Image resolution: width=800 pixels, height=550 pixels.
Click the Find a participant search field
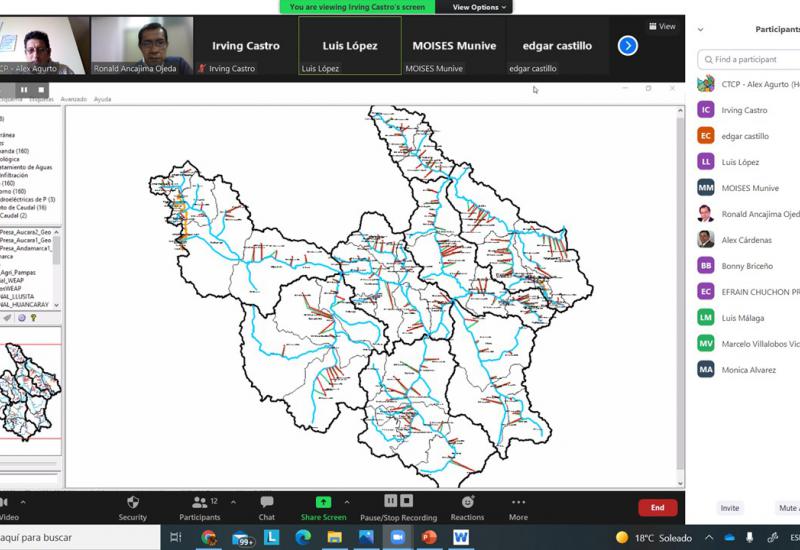752,59
